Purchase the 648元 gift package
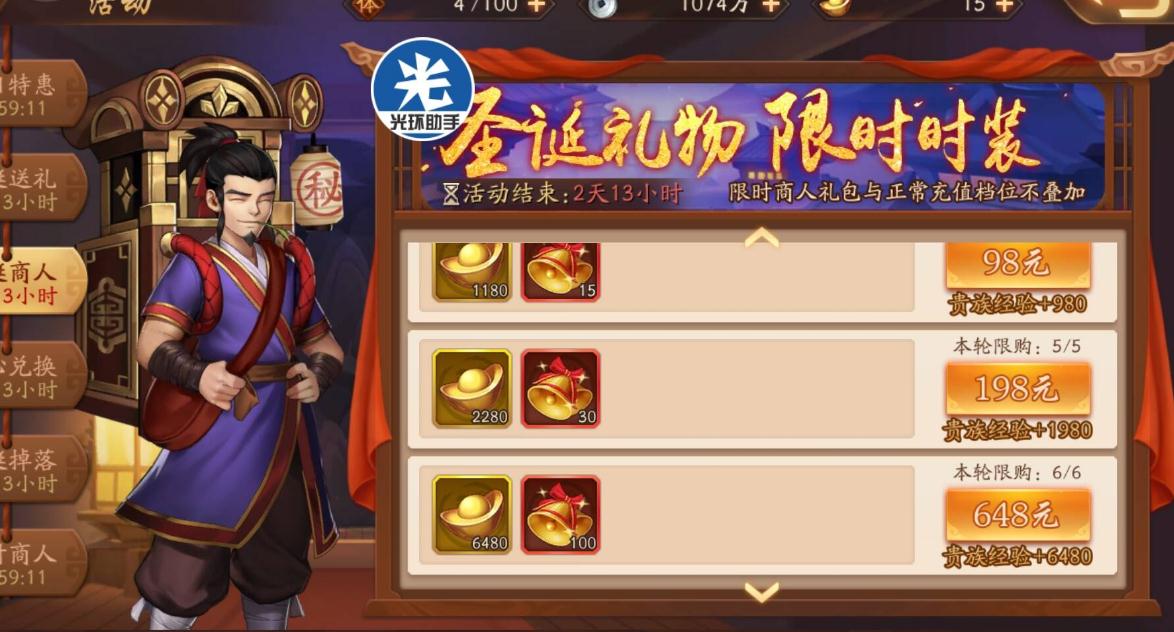The height and width of the screenshot is (632, 1174). [1017, 515]
